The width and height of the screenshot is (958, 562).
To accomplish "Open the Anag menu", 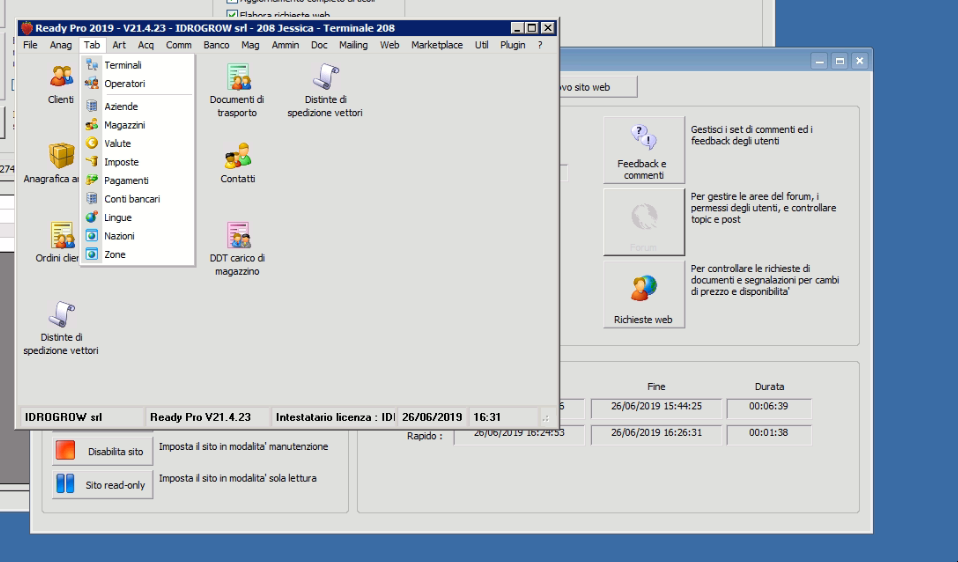I will click(60, 45).
